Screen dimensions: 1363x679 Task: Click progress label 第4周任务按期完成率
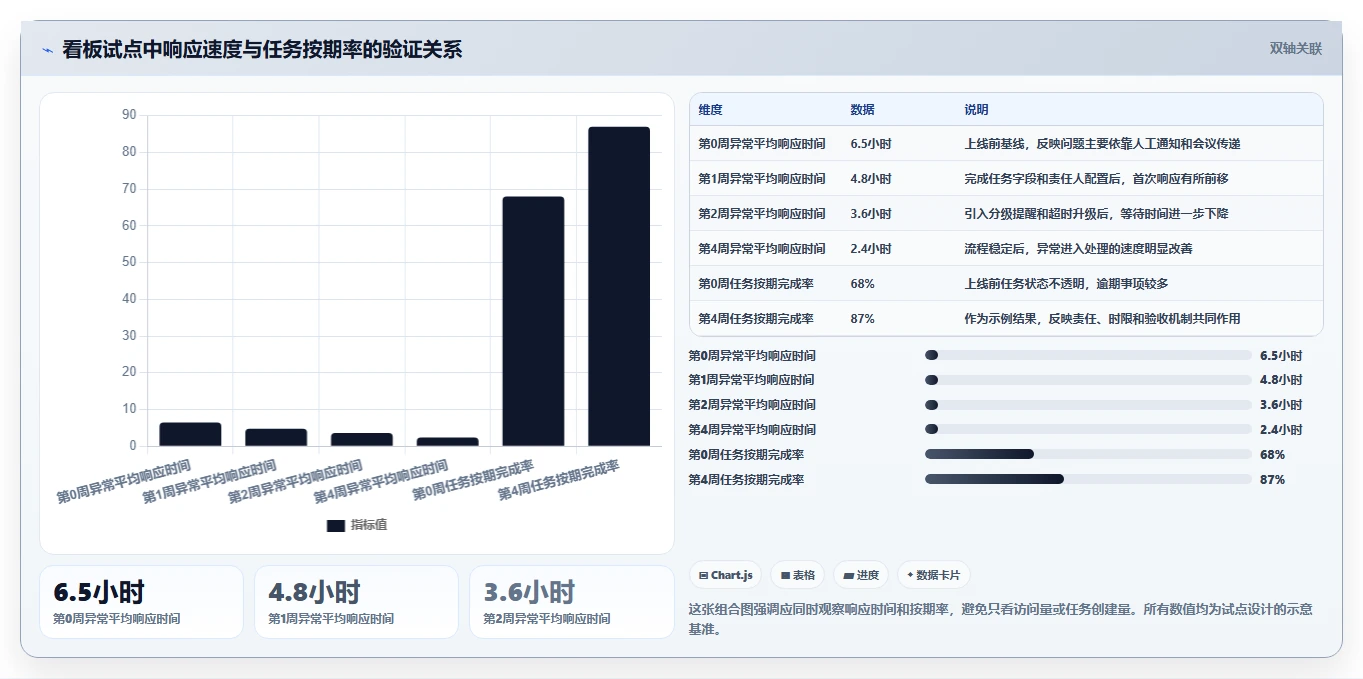[746, 480]
